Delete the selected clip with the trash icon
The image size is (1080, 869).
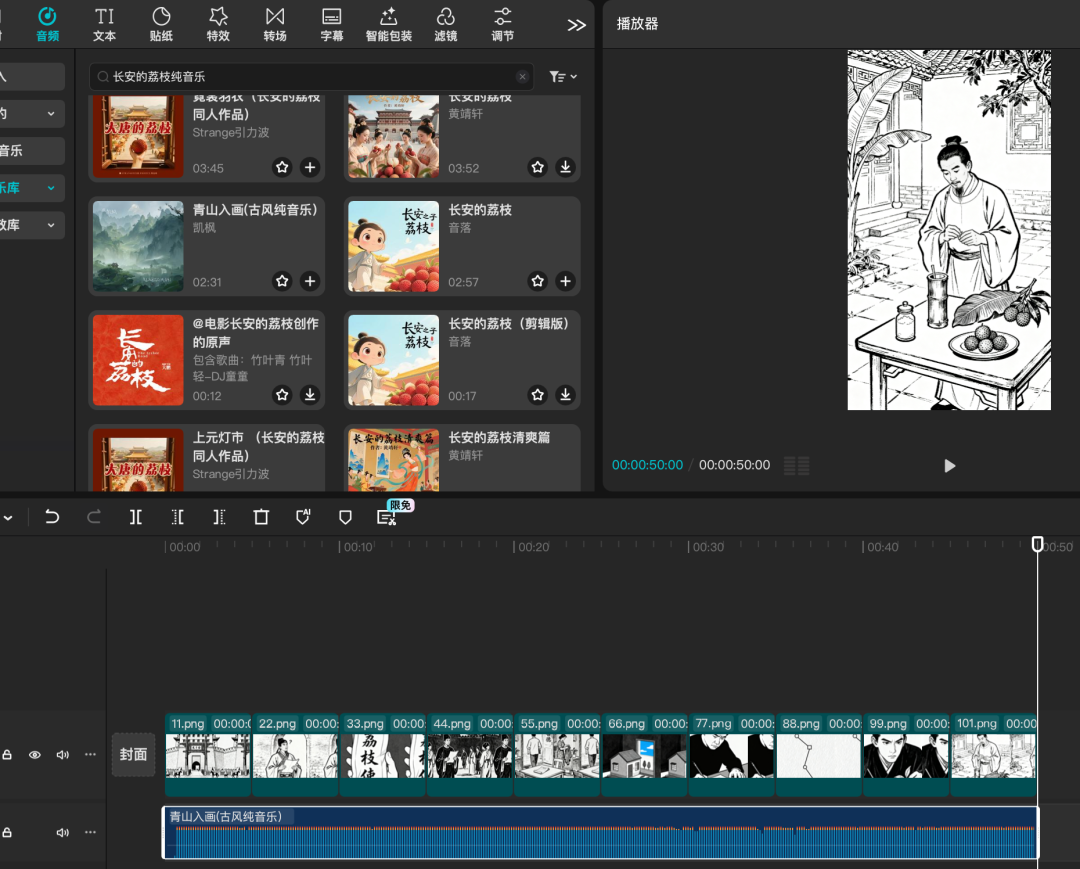[x=261, y=517]
